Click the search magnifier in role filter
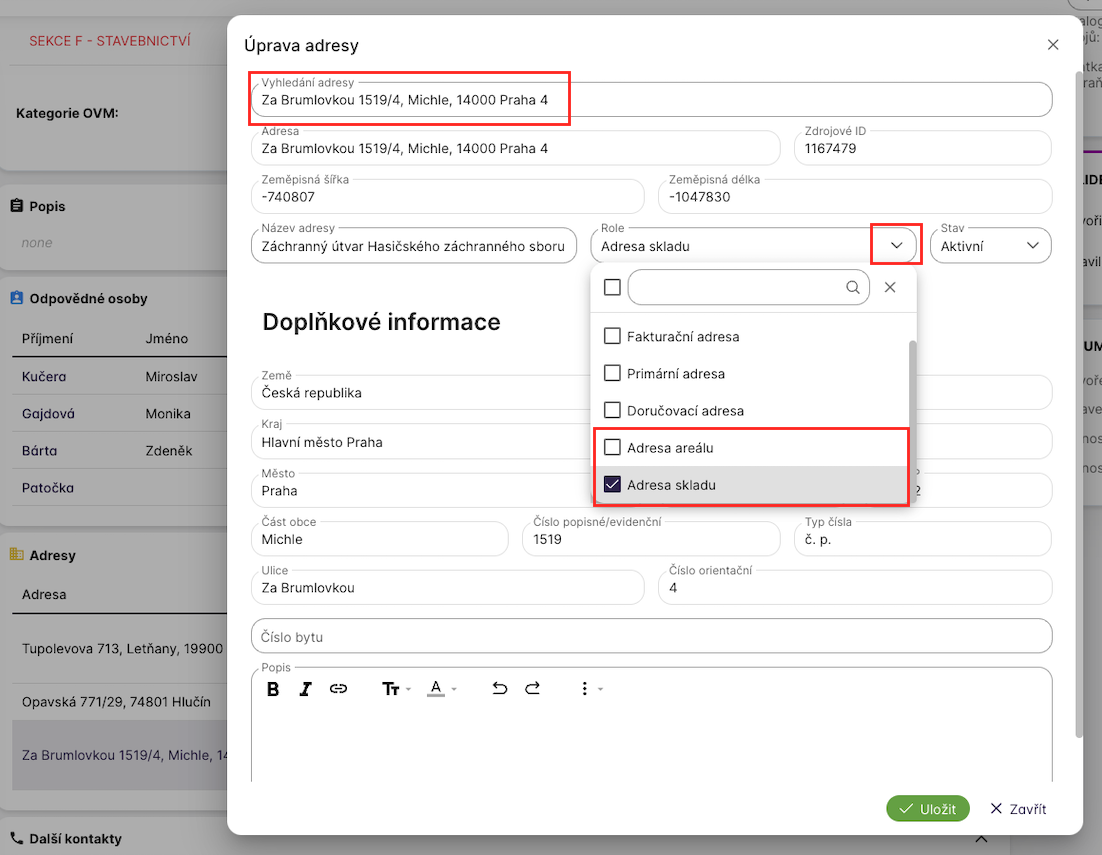Viewport: 1102px width, 855px height. click(853, 287)
